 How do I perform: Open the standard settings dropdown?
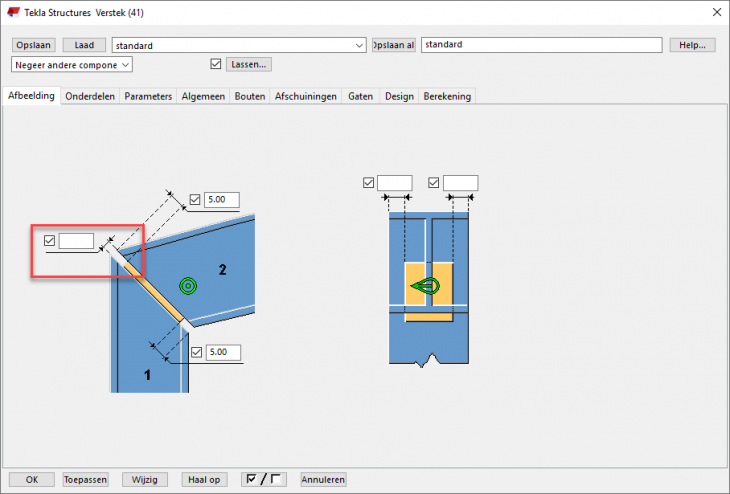tap(239, 45)
